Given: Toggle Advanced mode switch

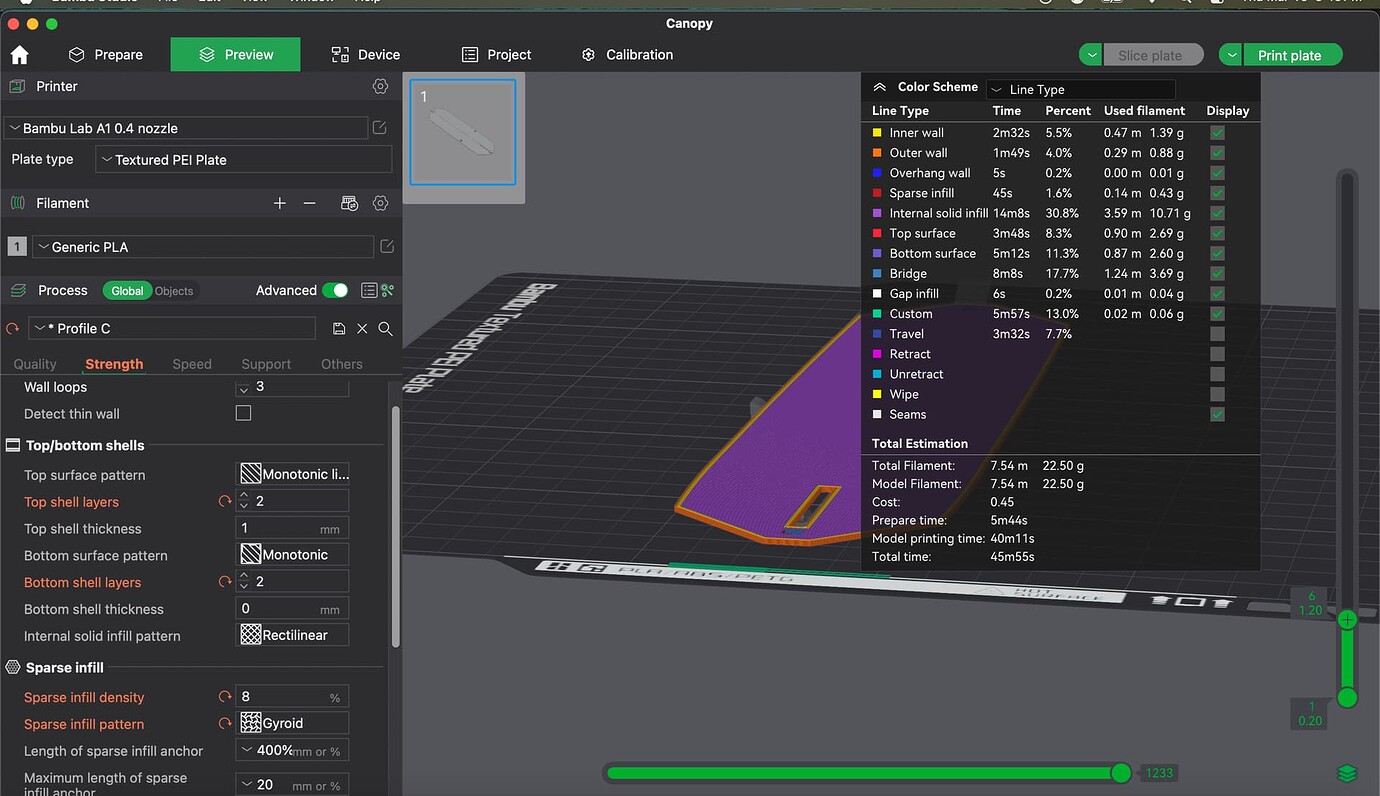Looking at the screenshot, I should tap(335, 290).
